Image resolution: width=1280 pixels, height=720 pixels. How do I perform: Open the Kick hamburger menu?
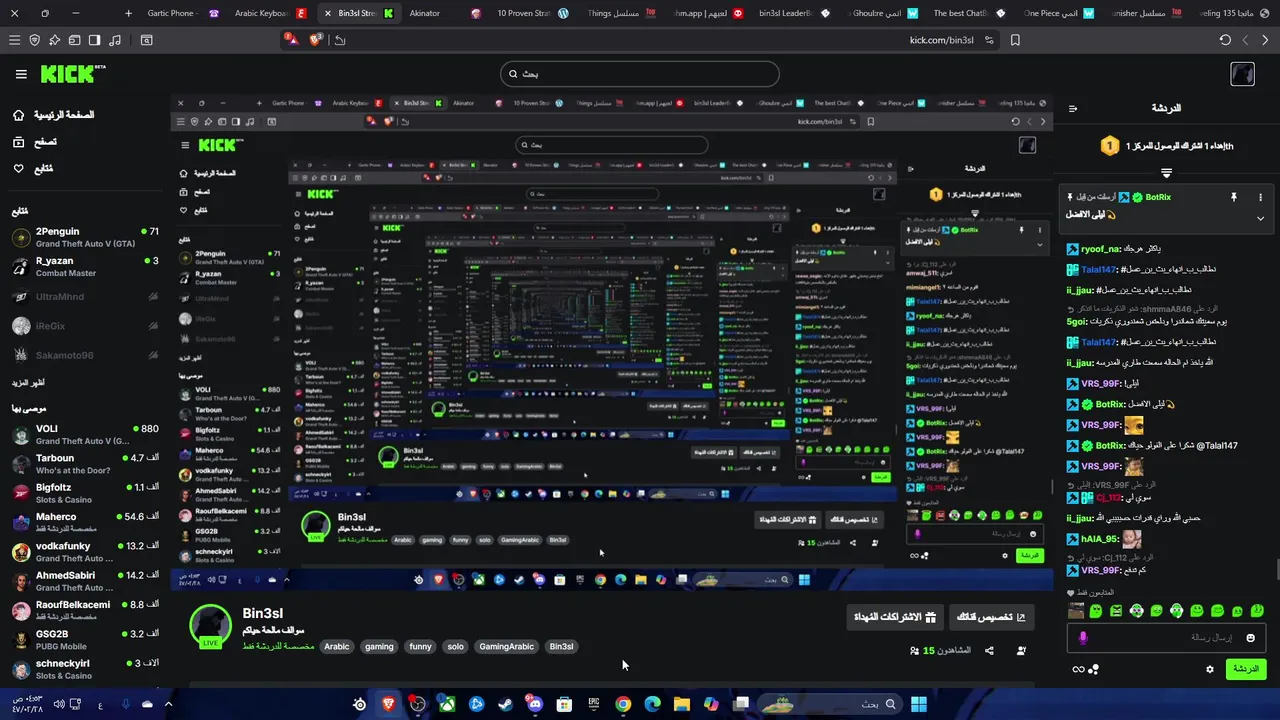click(x=21, y=74)
